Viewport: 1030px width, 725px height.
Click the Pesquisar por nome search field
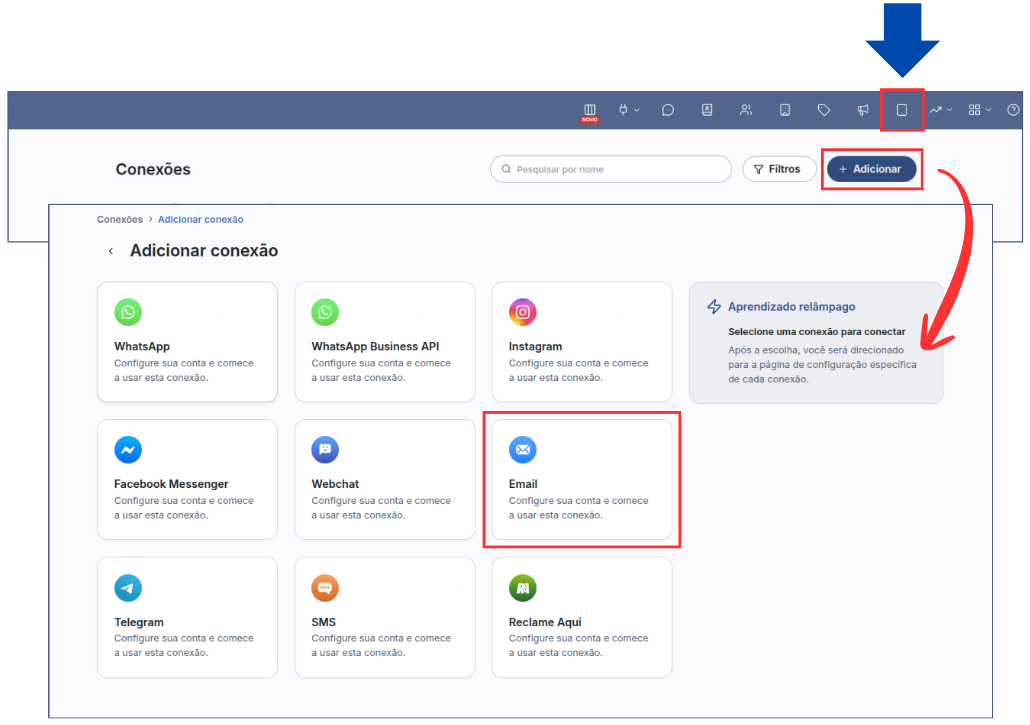tap(611, 169)
